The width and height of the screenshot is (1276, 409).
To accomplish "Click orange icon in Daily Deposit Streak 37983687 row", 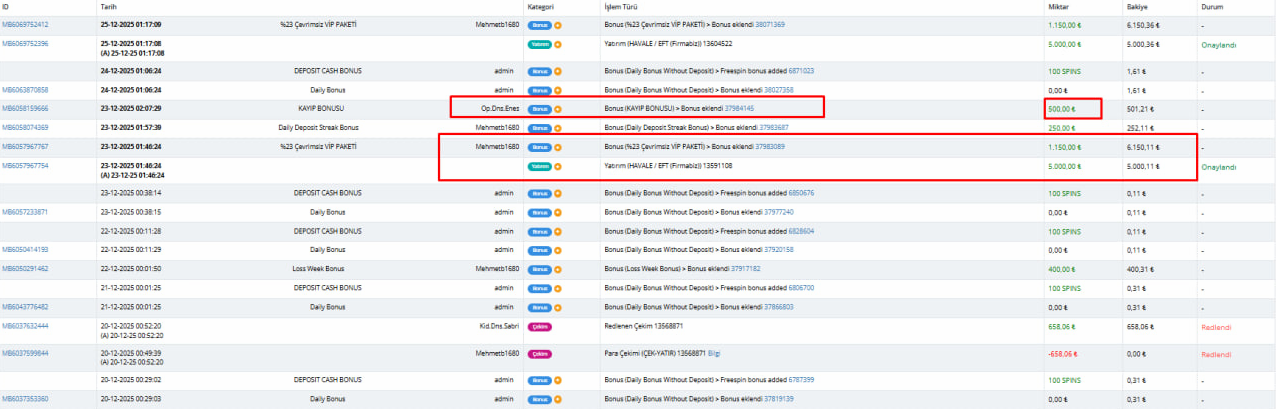I will coord(558,128).
